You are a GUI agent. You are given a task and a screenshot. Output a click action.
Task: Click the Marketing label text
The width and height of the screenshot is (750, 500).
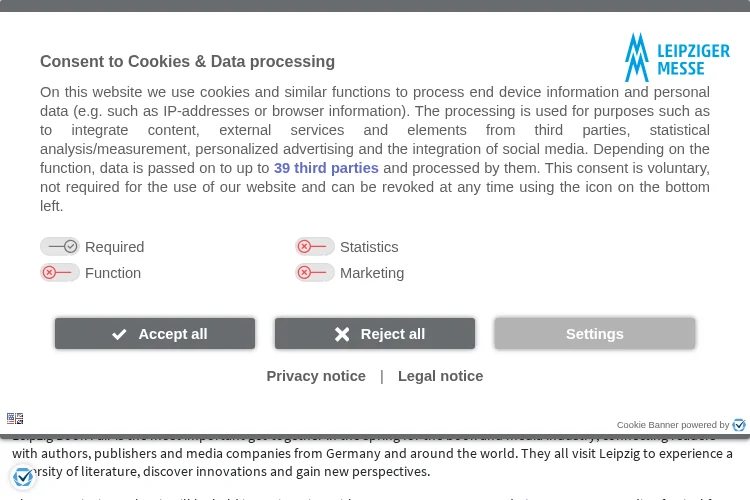point(372,273)
